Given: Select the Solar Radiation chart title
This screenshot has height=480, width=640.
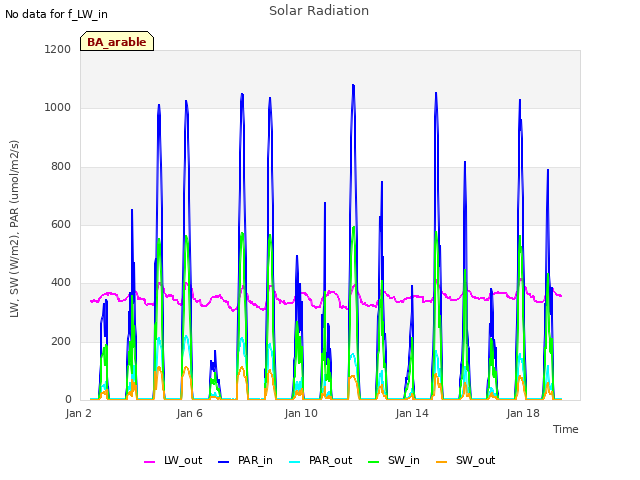Looking at the screenshot, I should tap(319, 11).
